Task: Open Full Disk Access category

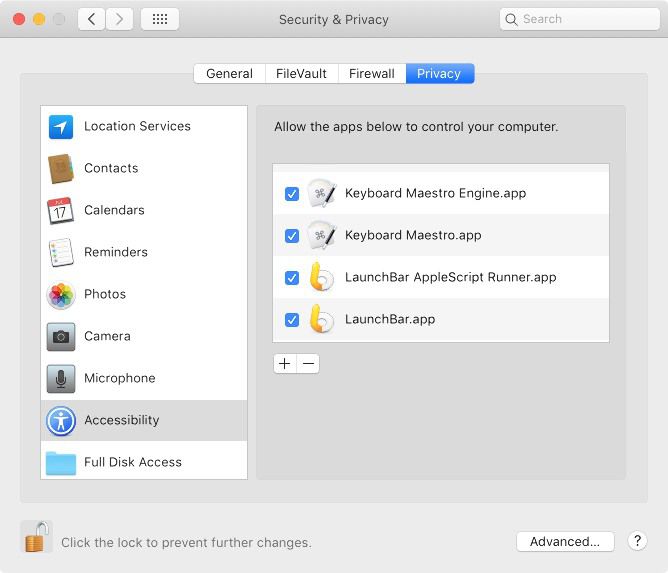Action: coord(132,463)
